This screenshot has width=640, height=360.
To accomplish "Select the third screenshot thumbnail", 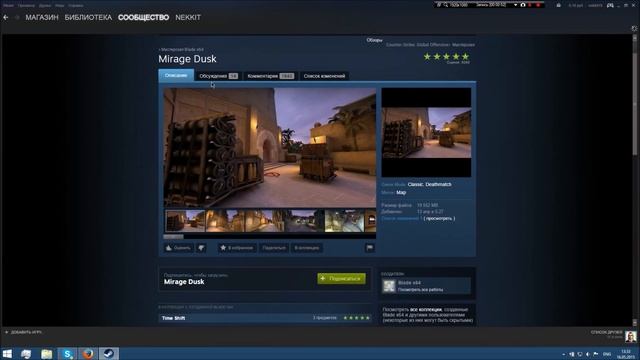I will tap(264, 221).
